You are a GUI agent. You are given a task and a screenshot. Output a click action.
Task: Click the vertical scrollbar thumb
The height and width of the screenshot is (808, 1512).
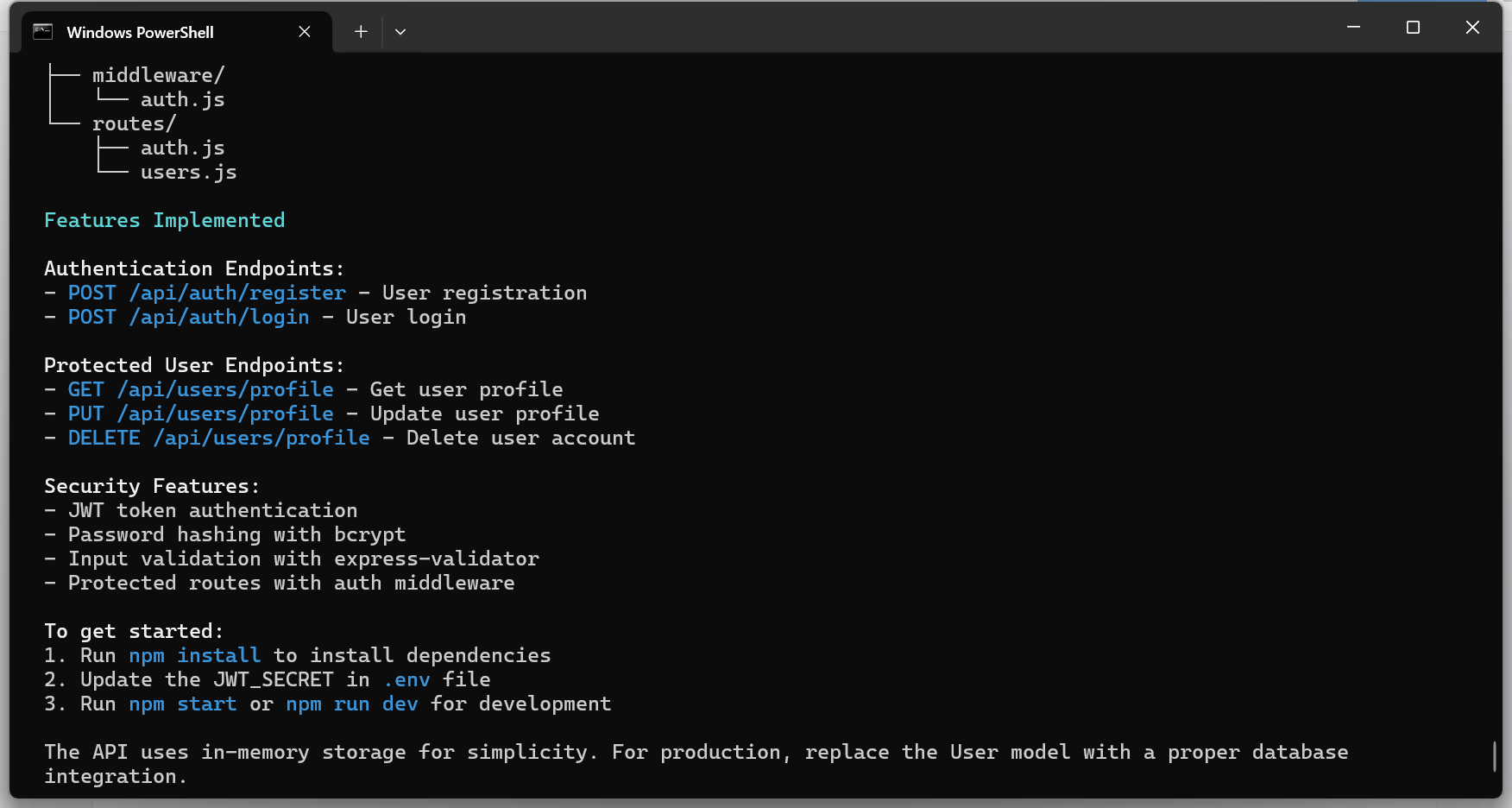tap(1494, 756)
